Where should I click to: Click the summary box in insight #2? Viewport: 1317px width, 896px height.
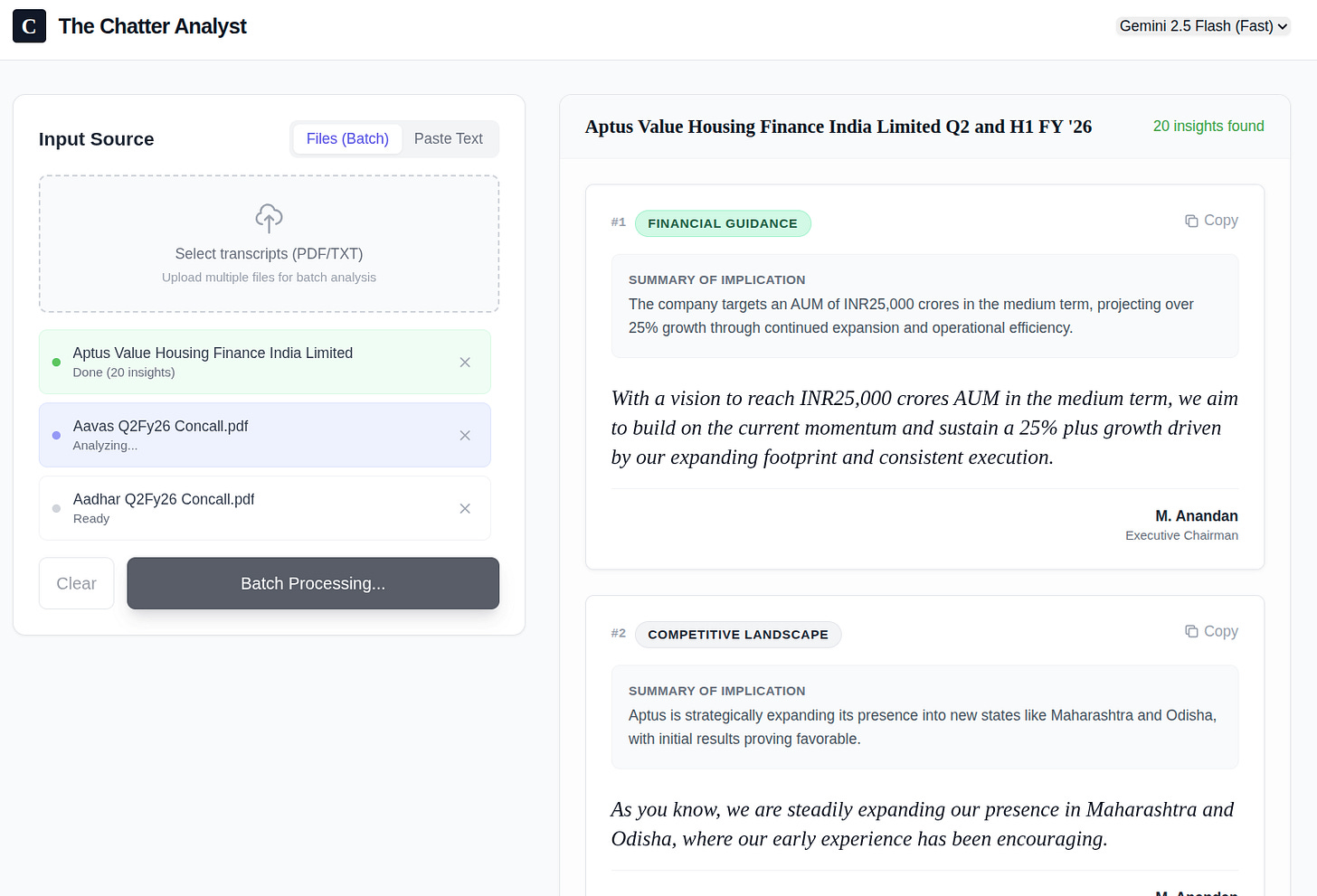pyautogui.click(x=924, y=717)
